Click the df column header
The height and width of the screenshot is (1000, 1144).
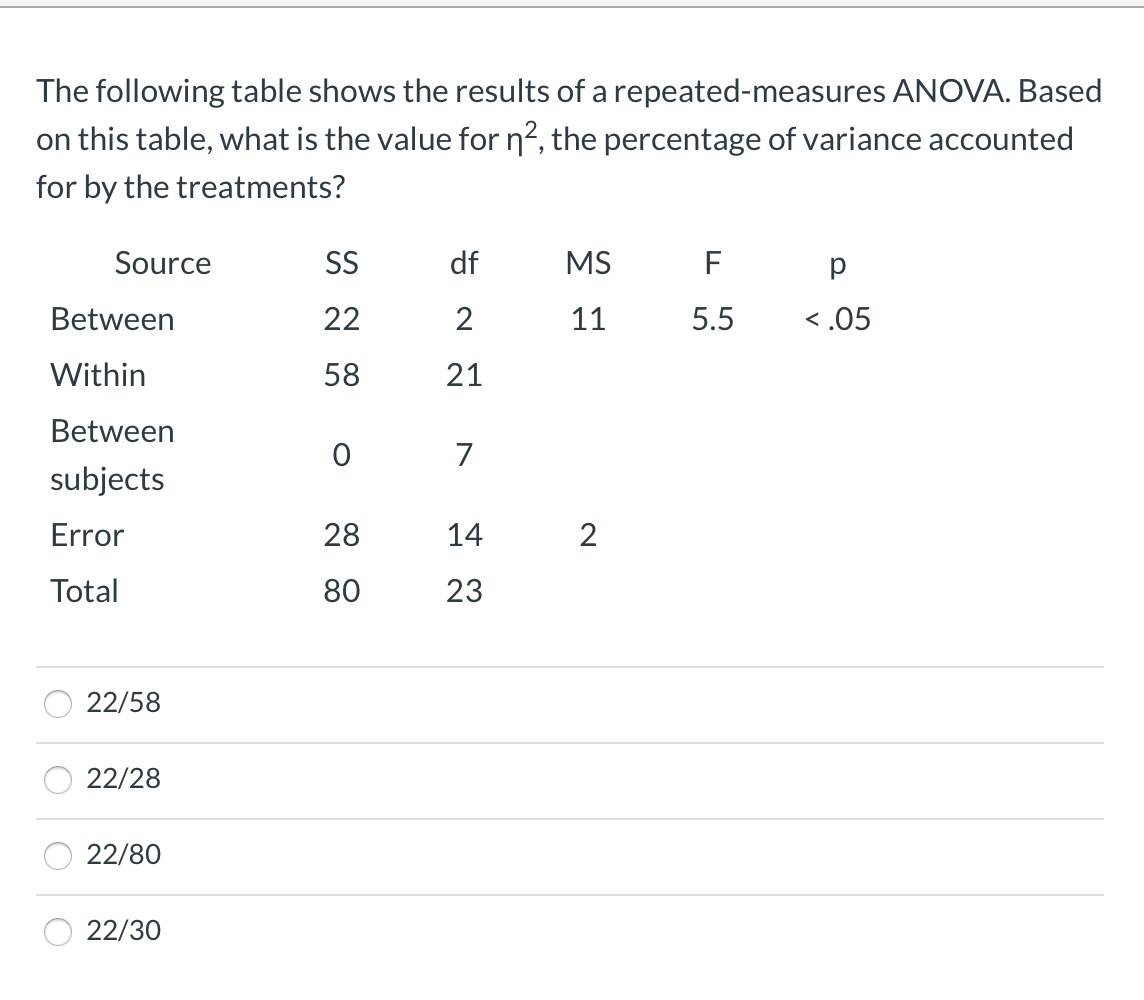coord(464,263)
